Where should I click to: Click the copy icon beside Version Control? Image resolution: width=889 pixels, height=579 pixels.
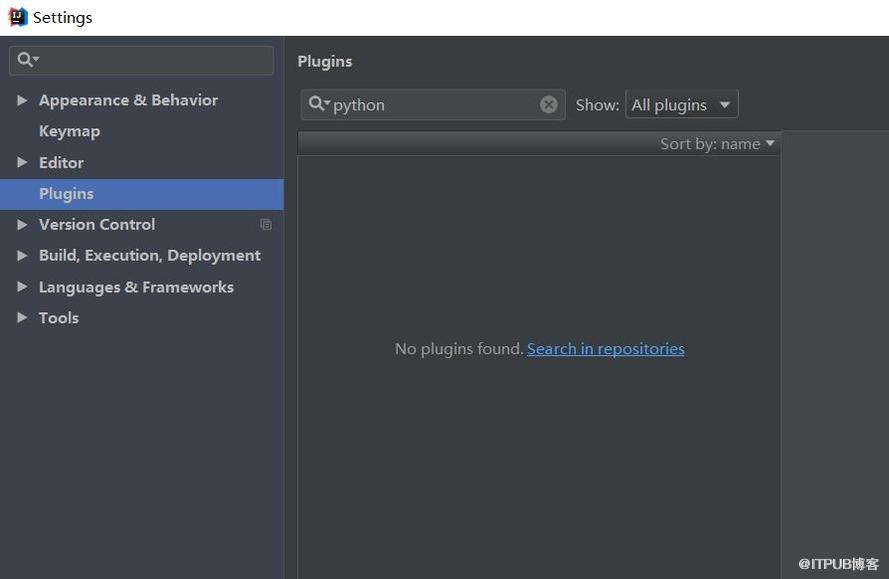point(266,225)
